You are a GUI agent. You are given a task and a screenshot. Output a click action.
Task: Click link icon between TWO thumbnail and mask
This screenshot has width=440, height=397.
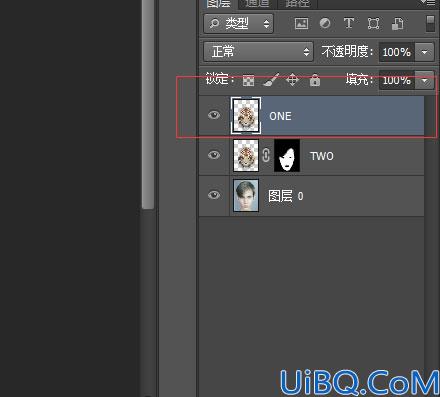[x=266, y=155]
